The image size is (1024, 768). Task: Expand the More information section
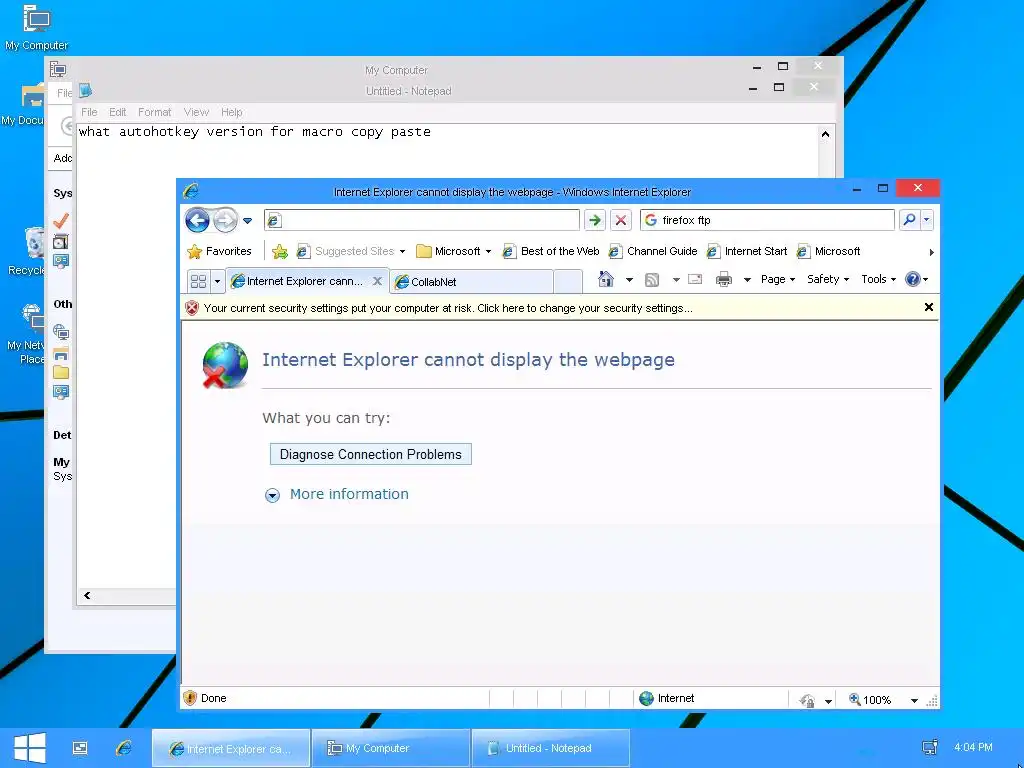pyautogui.click(x=272, y=496)
